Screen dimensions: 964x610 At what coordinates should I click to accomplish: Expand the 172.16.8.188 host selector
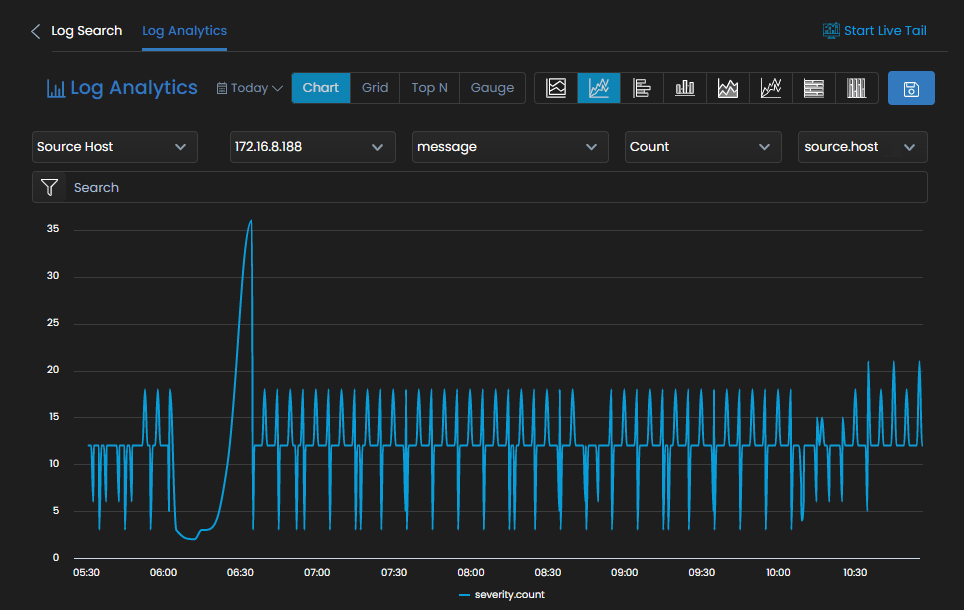coord(313,147)
